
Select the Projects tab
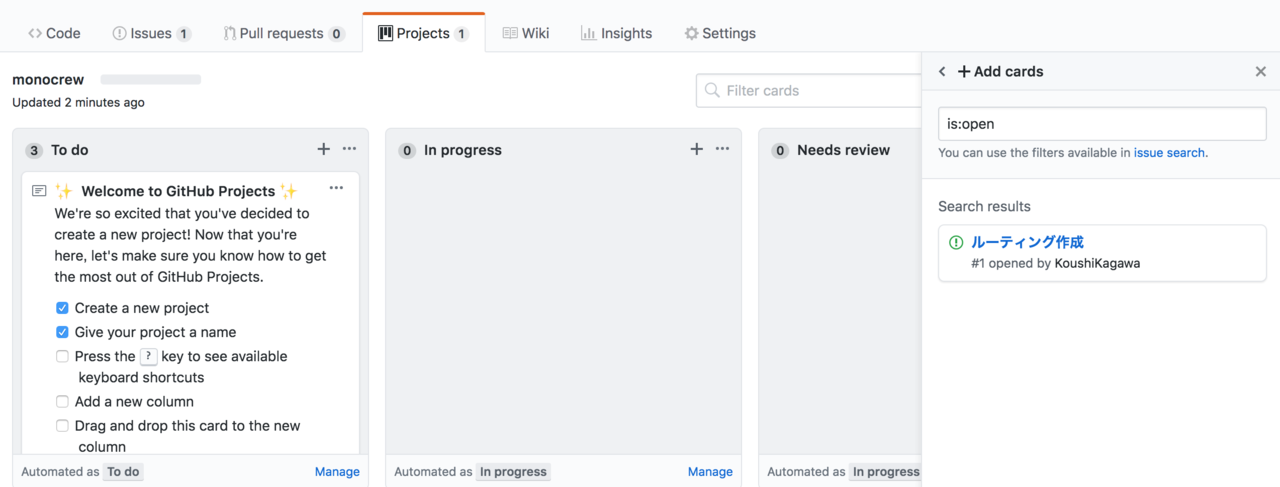pyautogui.click(x=423, y=33)
